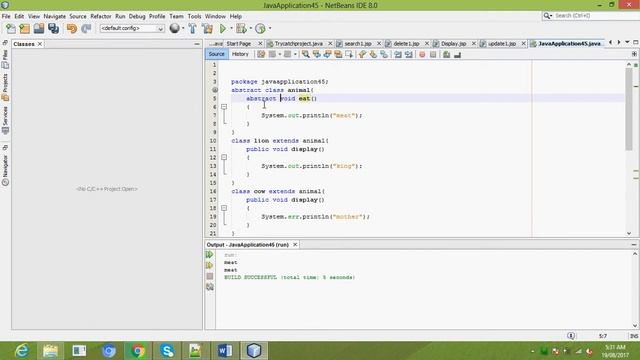The width and height of the screenshot is (640, 360).
Task: Click the Undo toolbar icon
Action: coord(72,28)
